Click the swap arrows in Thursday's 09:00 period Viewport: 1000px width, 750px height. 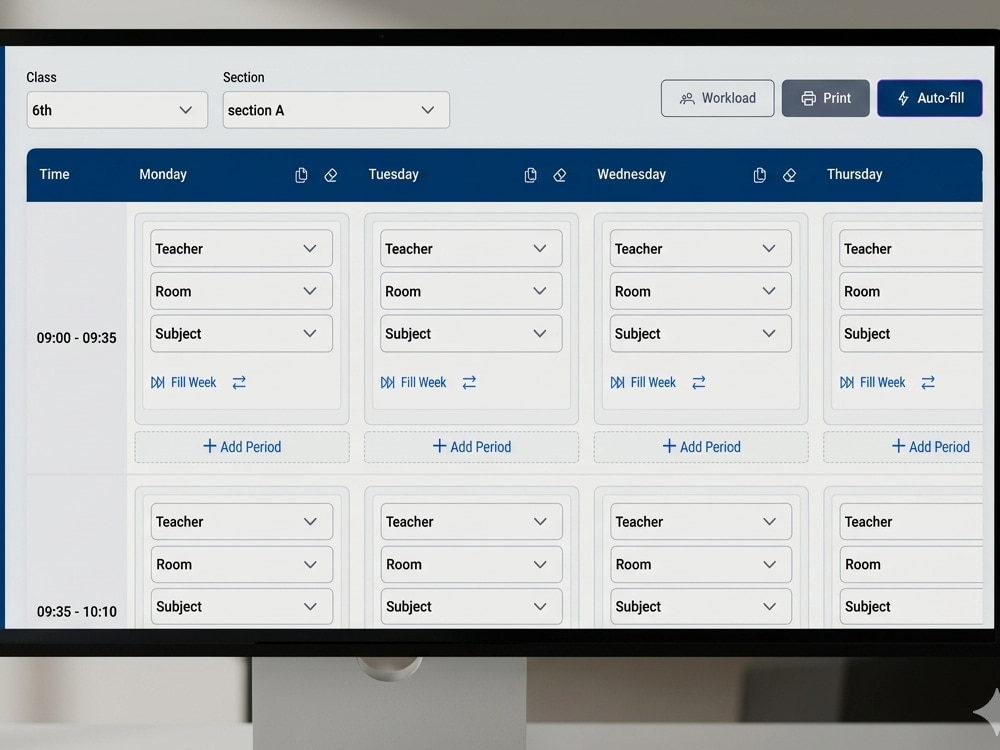(928, 382)
